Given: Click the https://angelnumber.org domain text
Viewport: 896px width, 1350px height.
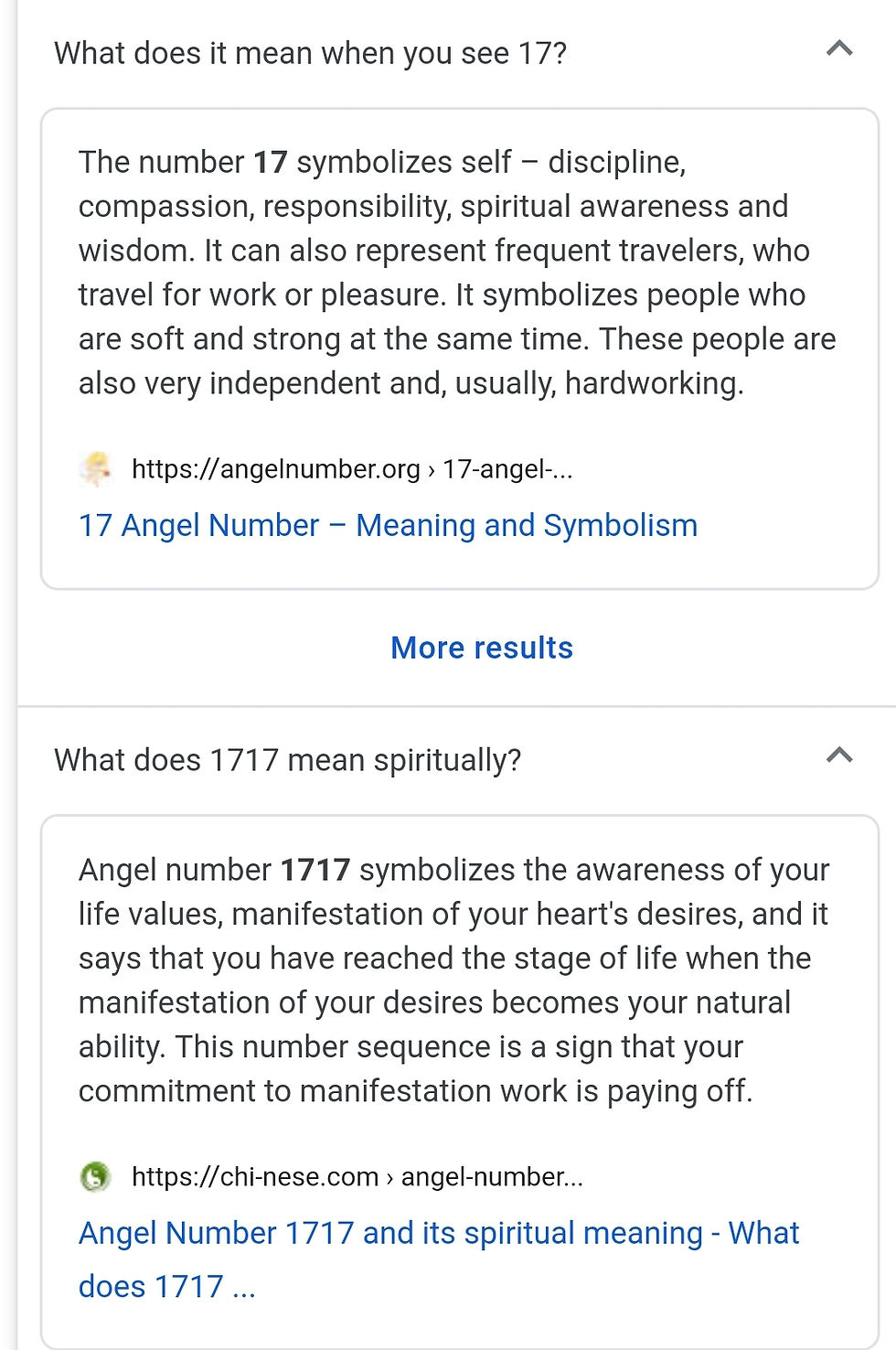Looking at the screenshot, I should [x=275, y=469].
